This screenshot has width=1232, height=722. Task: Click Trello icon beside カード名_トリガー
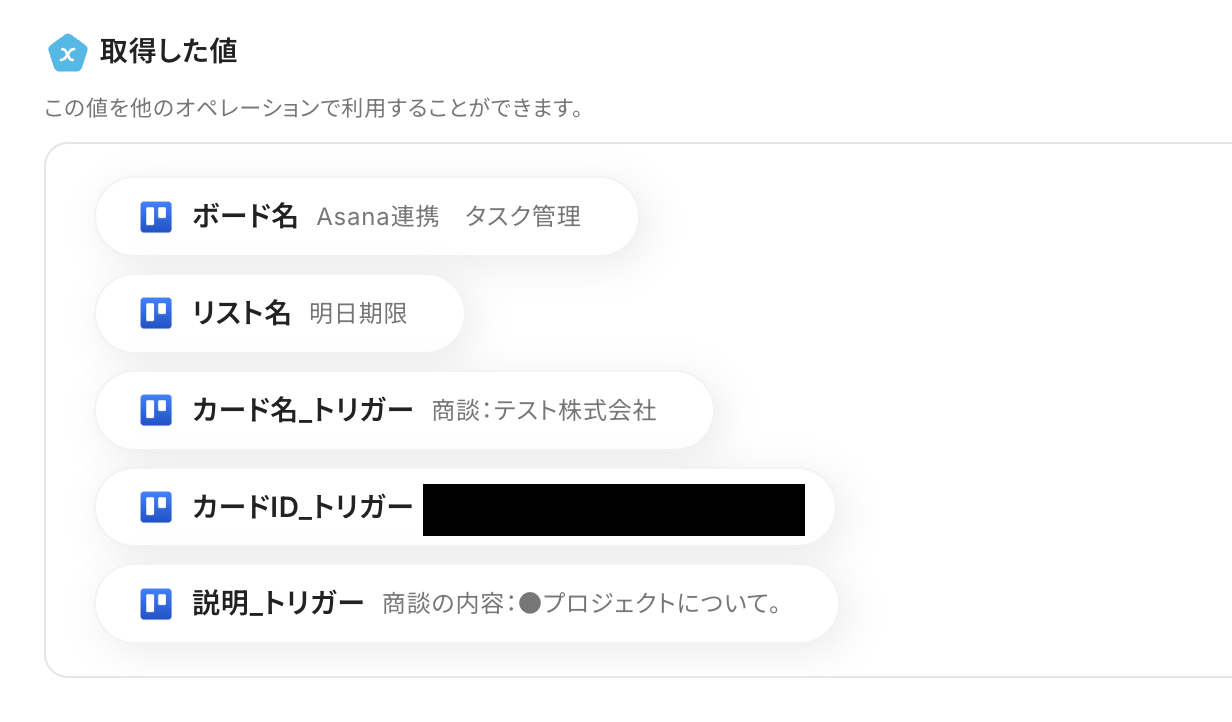(x=156, y=410)
